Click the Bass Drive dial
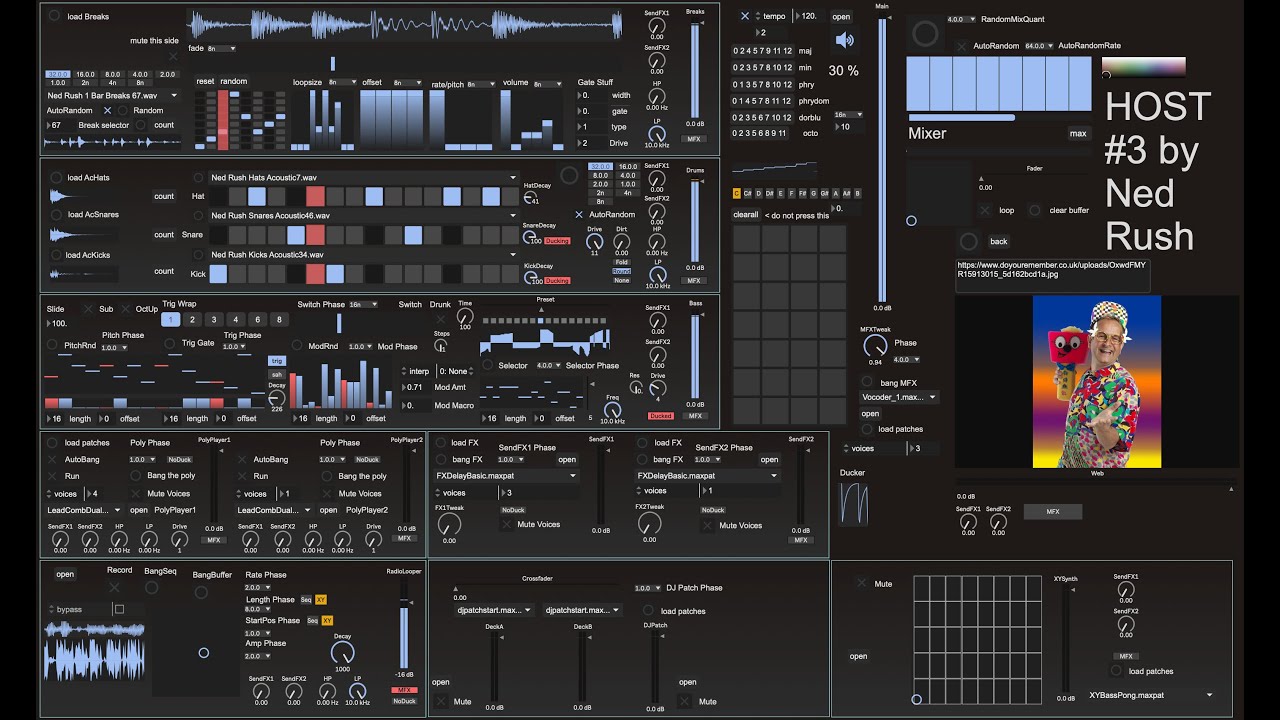 tap(657, 389)
